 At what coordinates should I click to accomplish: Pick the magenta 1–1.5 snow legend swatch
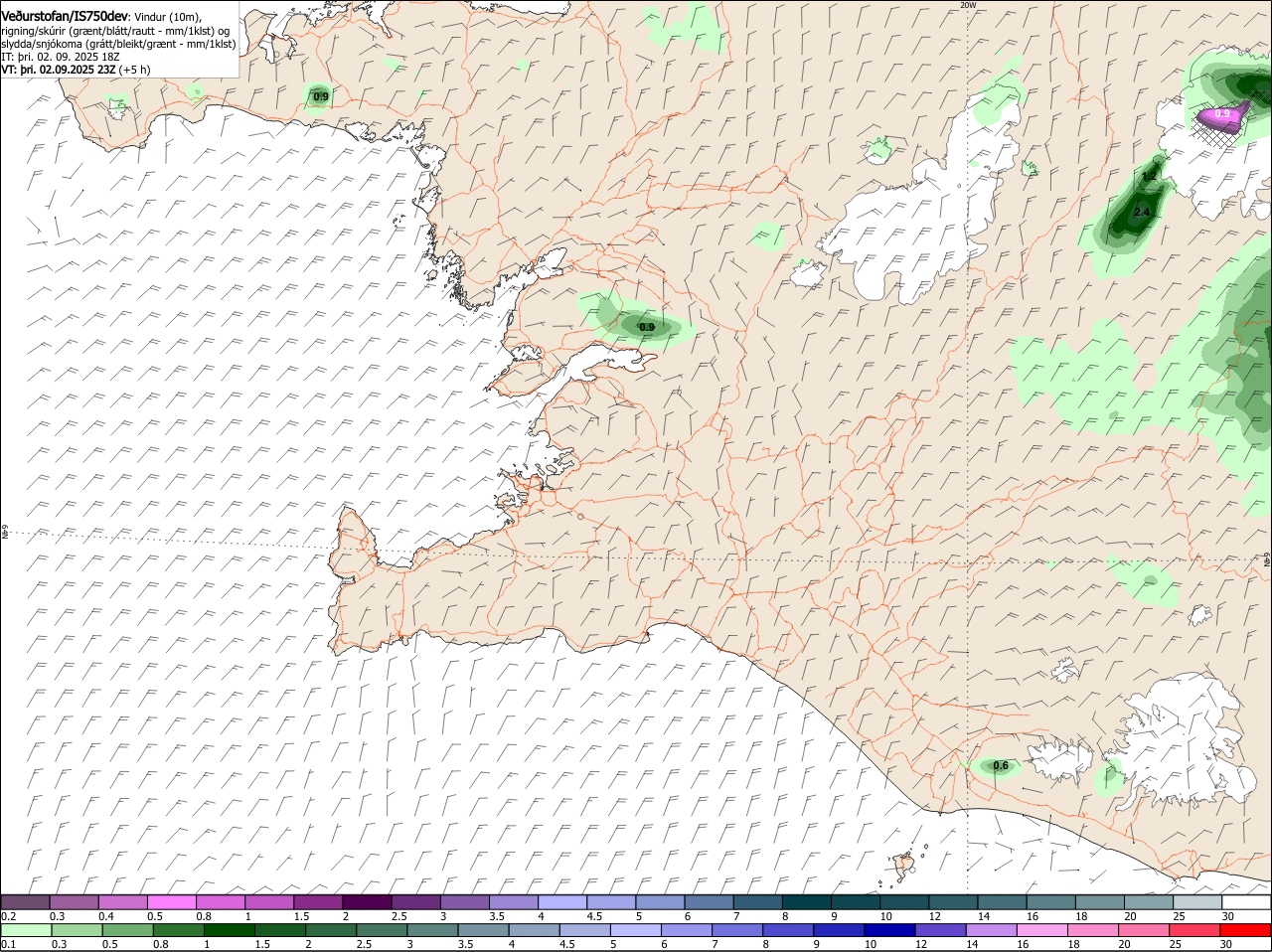pyautogui.click(x=269, y=902)
